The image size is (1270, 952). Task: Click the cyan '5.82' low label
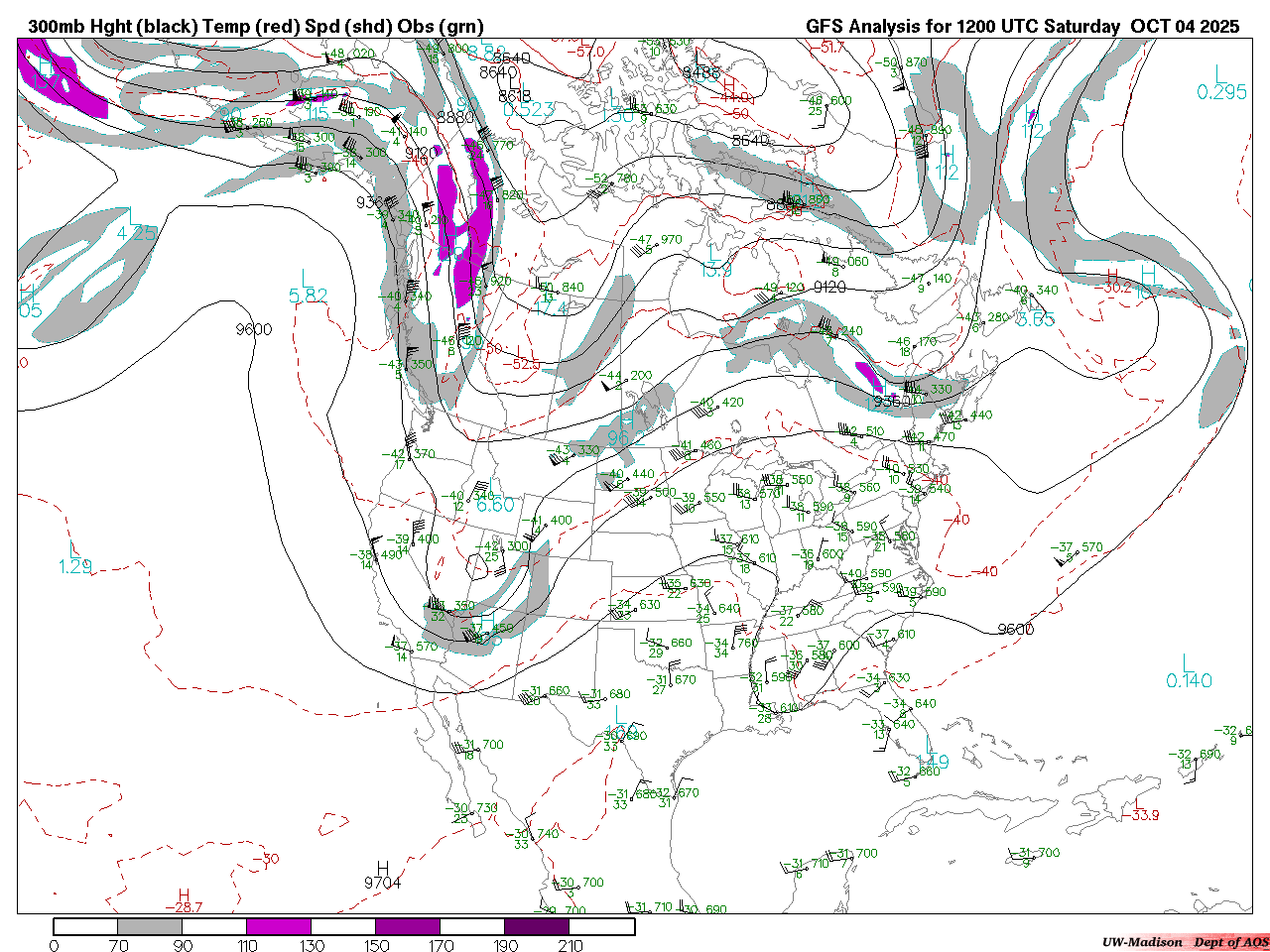coord(308,296)
